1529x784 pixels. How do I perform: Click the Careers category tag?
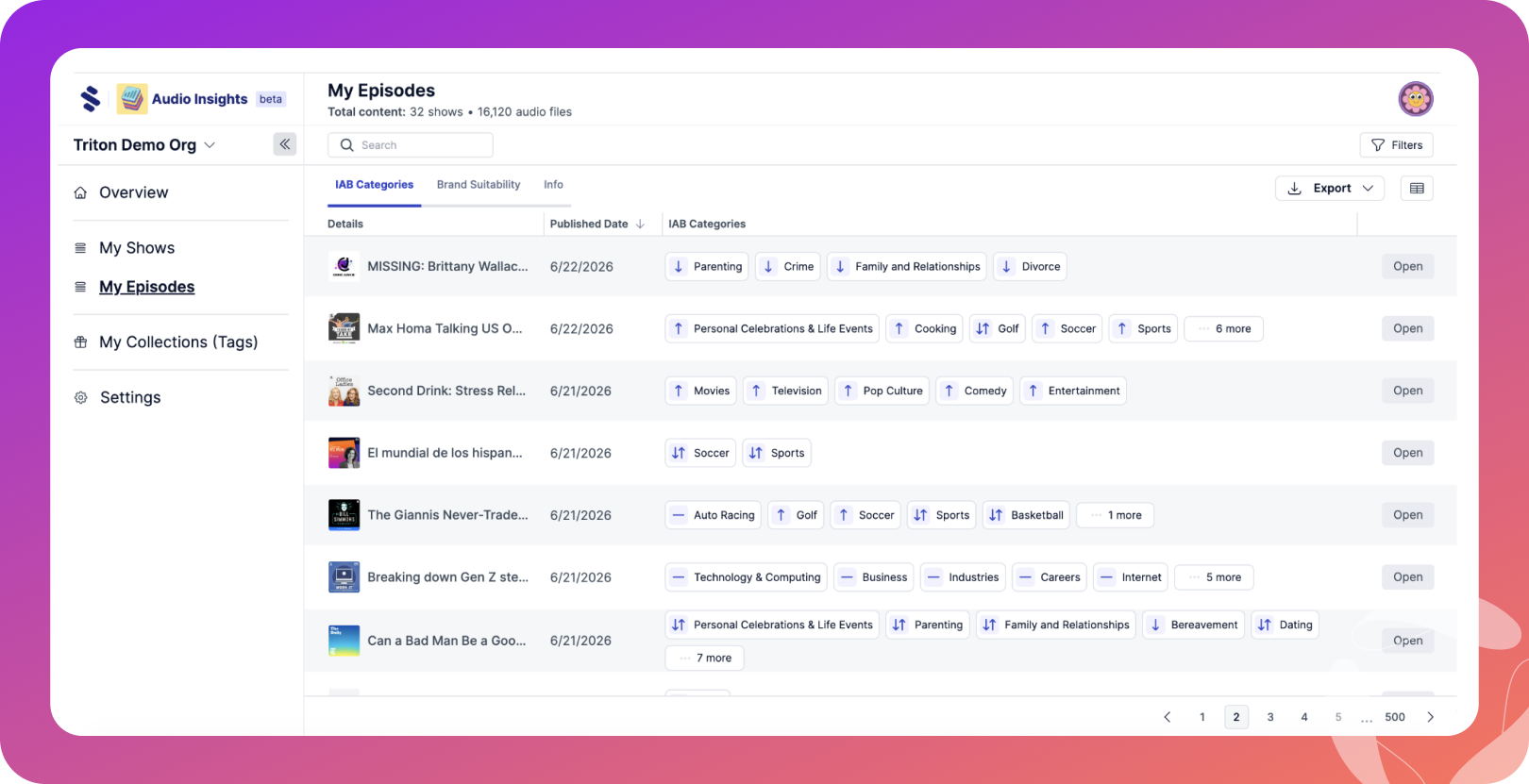1050,577
